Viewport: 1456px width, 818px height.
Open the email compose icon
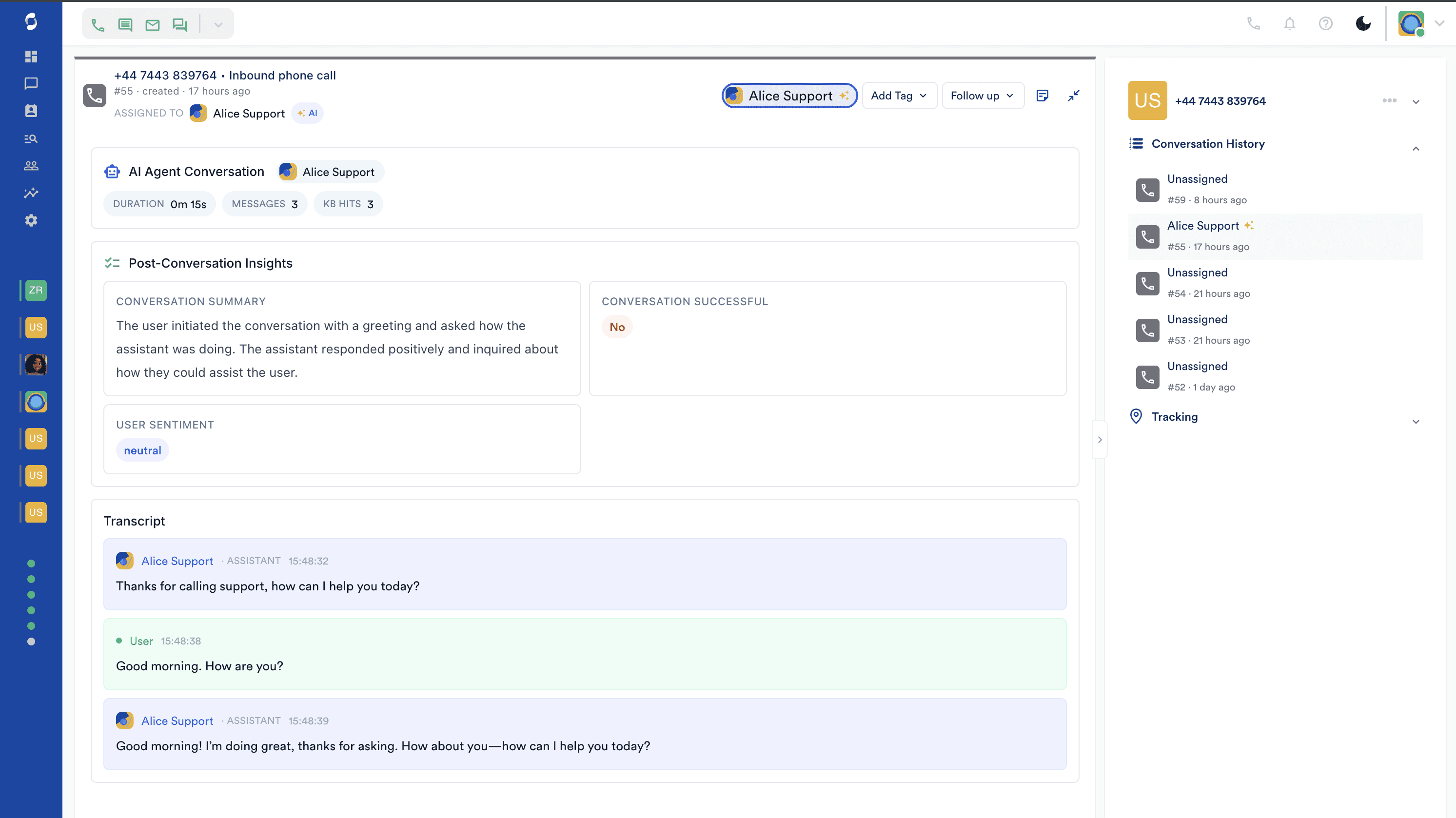coord(153,25)
